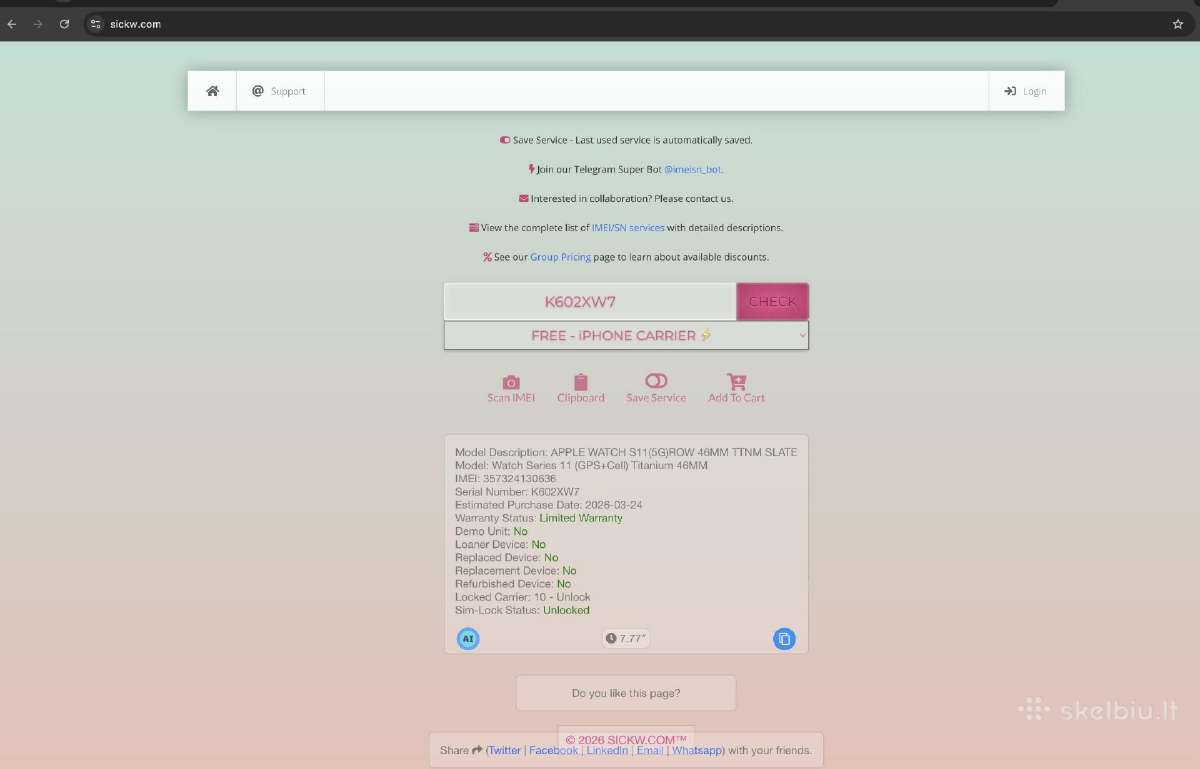
Task: Click the browser forward arrow
Action: pos(38,24)
